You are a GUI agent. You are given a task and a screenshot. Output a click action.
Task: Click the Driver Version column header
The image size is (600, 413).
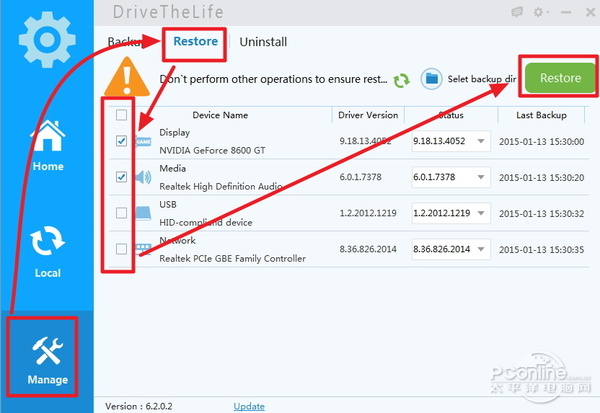(x=368, y=115)
